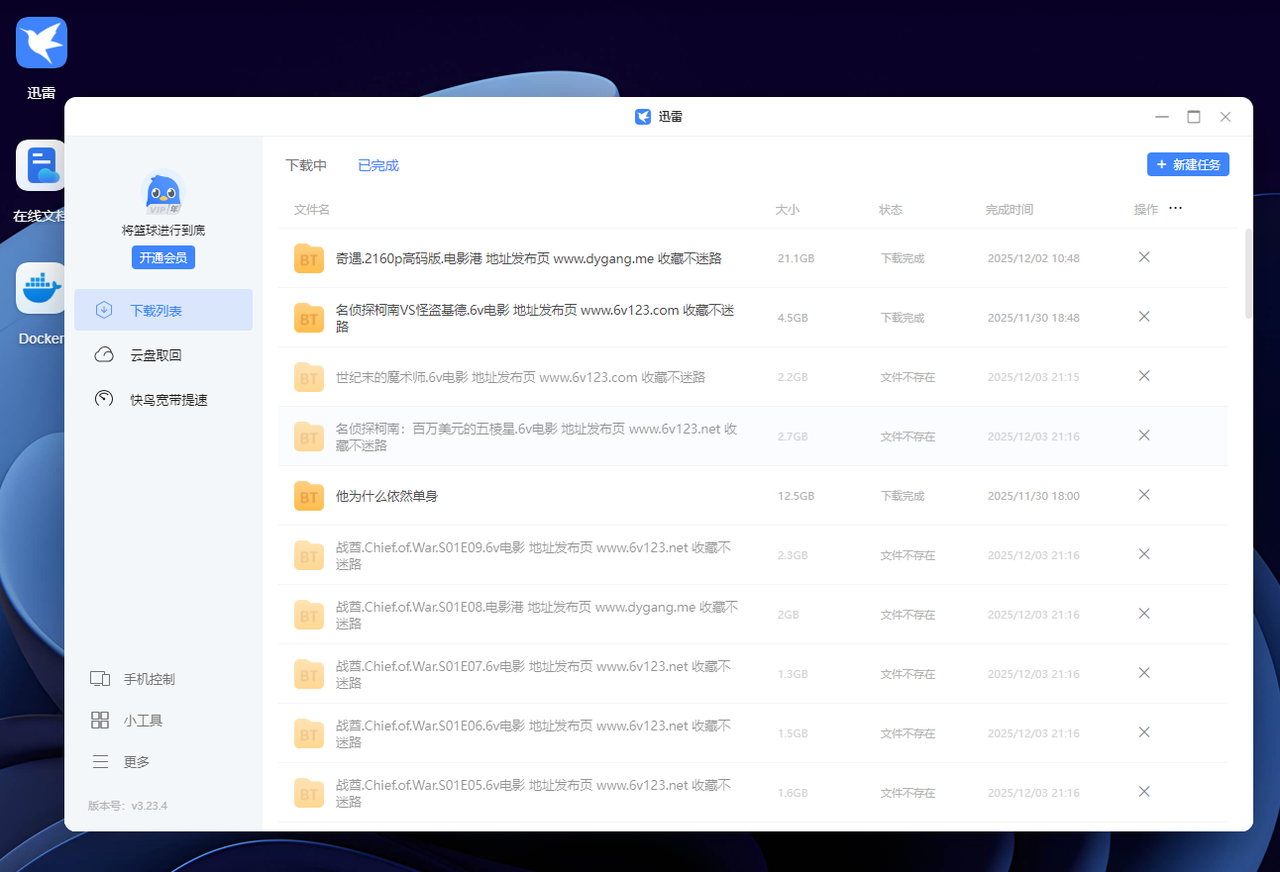The width and height of the screenshot is (1280, 872).
Task: Click the 手机控制 device icon
Action: pyautogui.click(x=100, y=679)
